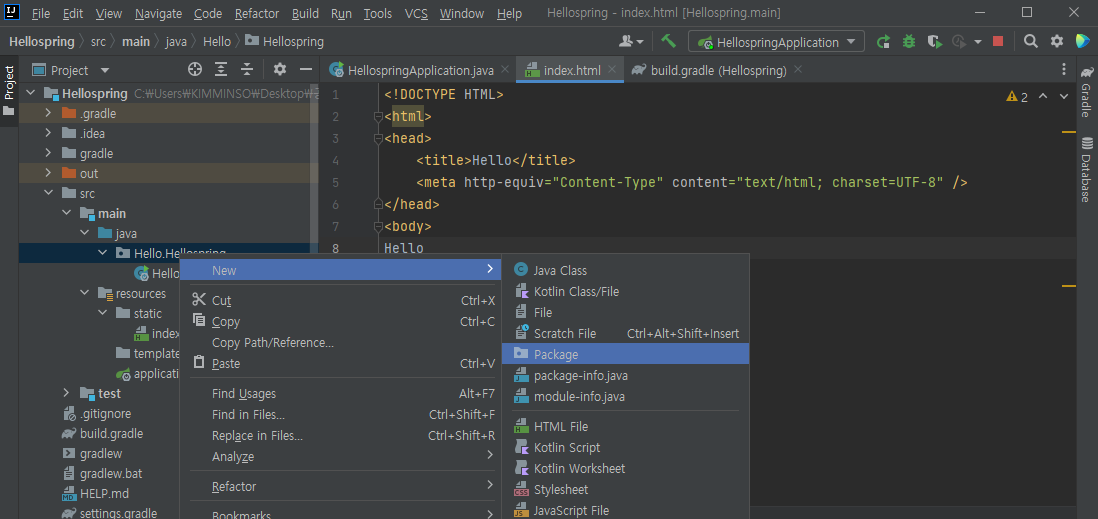
Task: Open HellospringApplication run configuration dropdown
Action: point(776,42)
